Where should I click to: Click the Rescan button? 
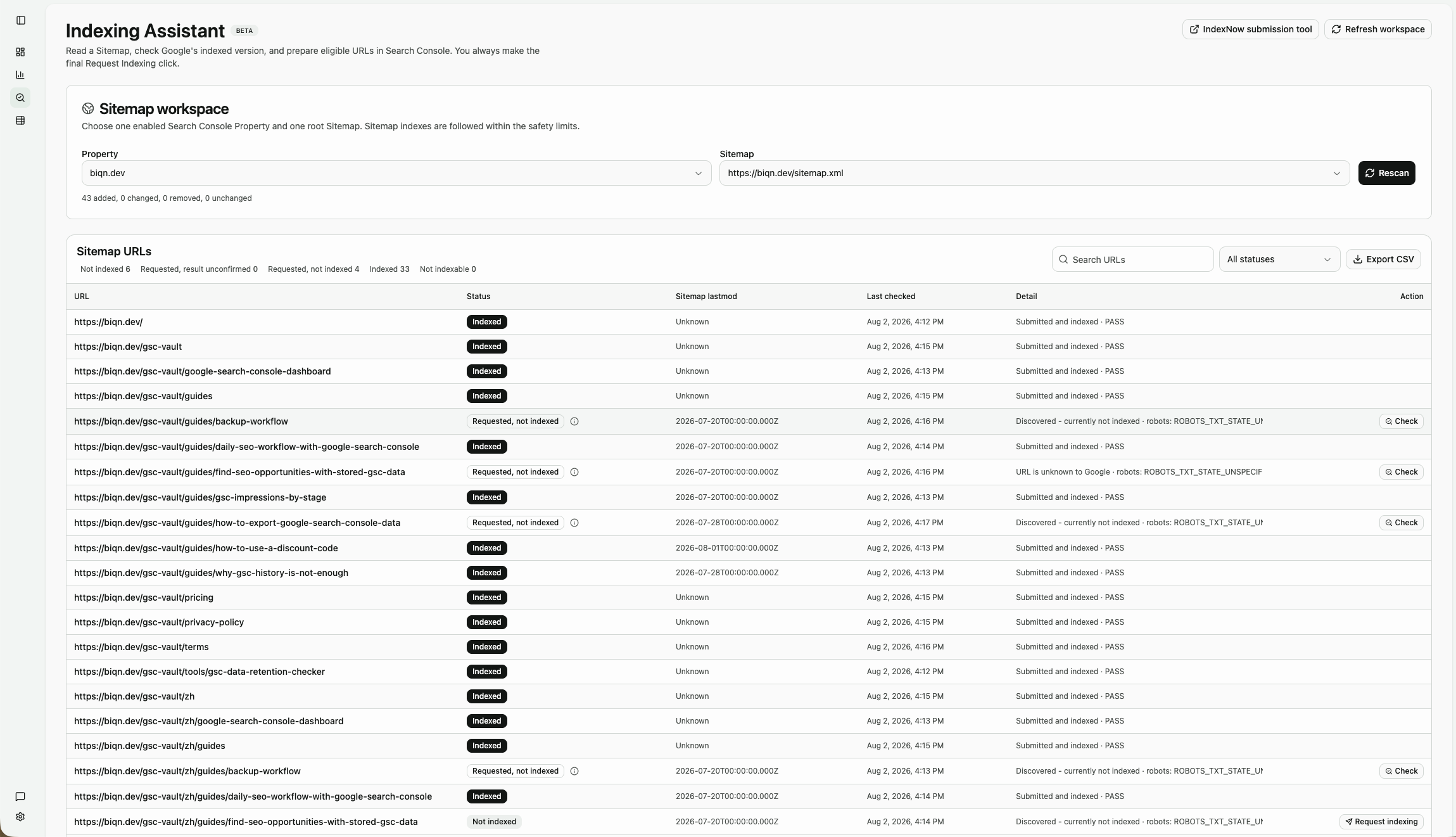pos(1386,173)
